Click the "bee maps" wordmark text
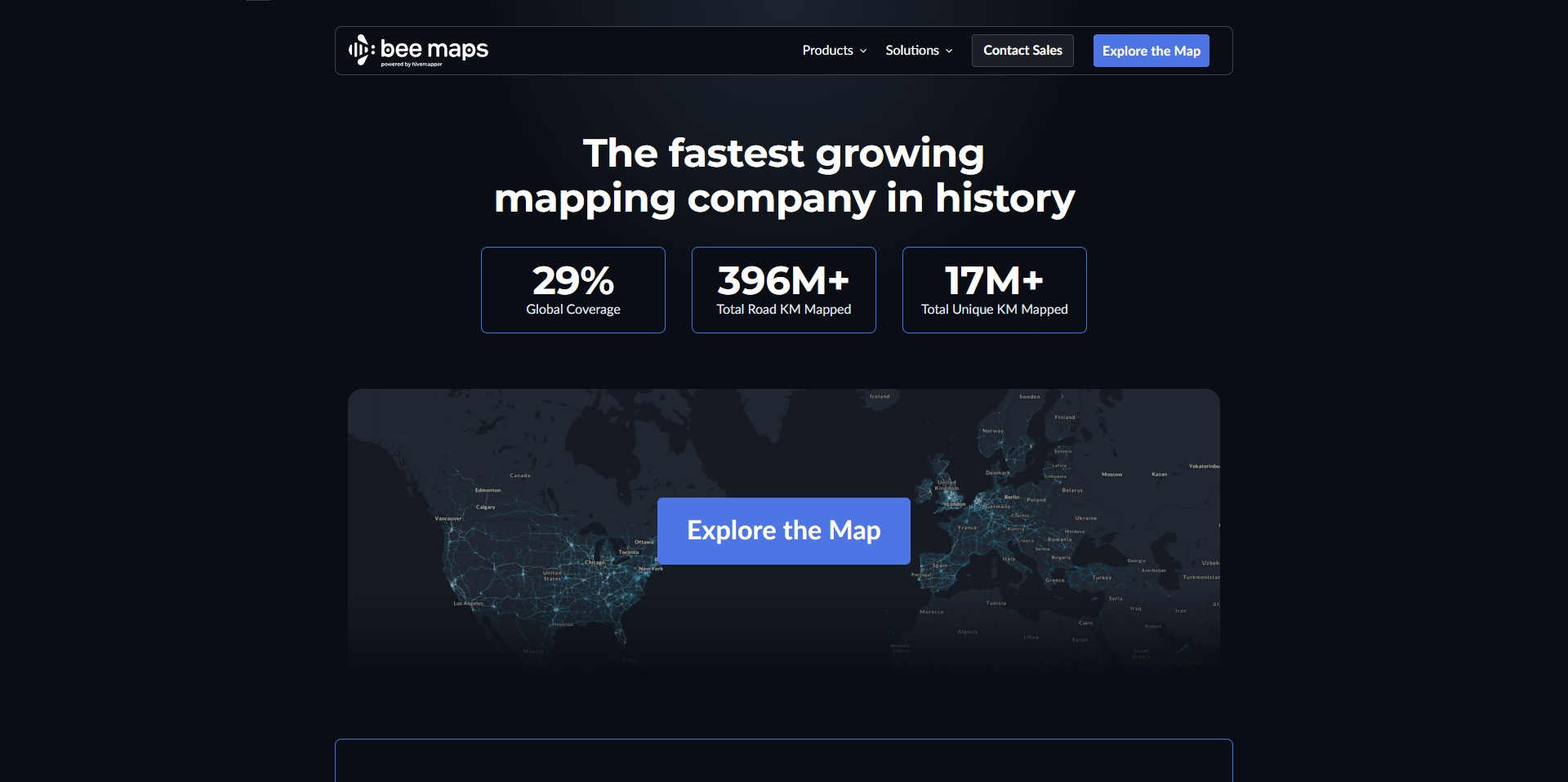 [434, 49]
